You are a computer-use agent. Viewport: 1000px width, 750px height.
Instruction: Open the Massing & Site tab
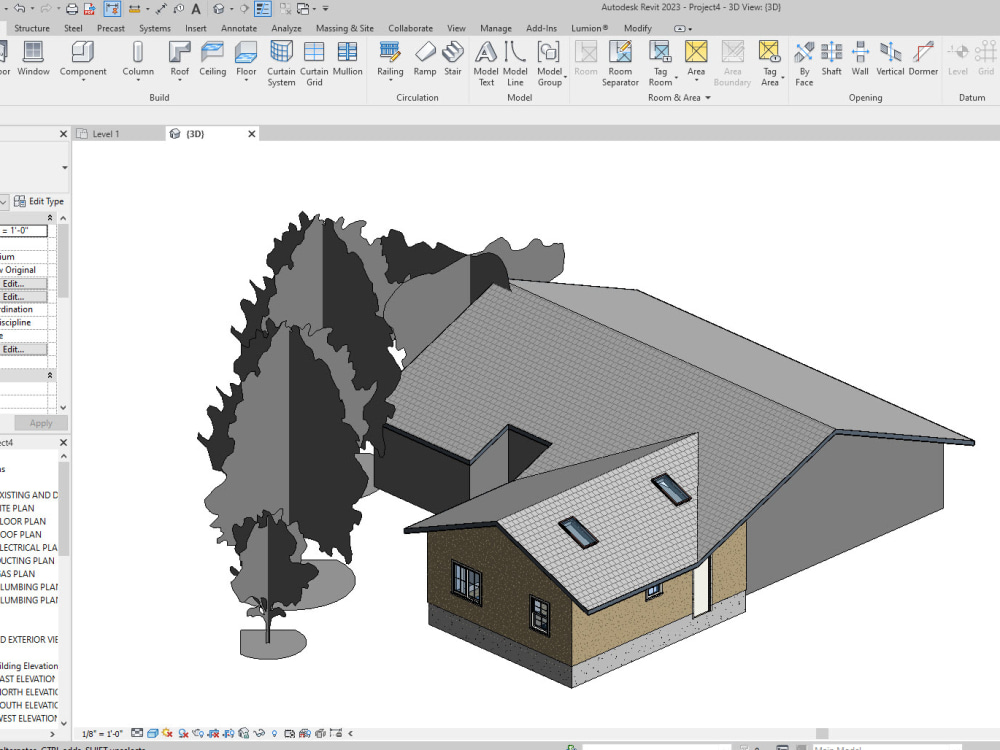pos(345,28)
